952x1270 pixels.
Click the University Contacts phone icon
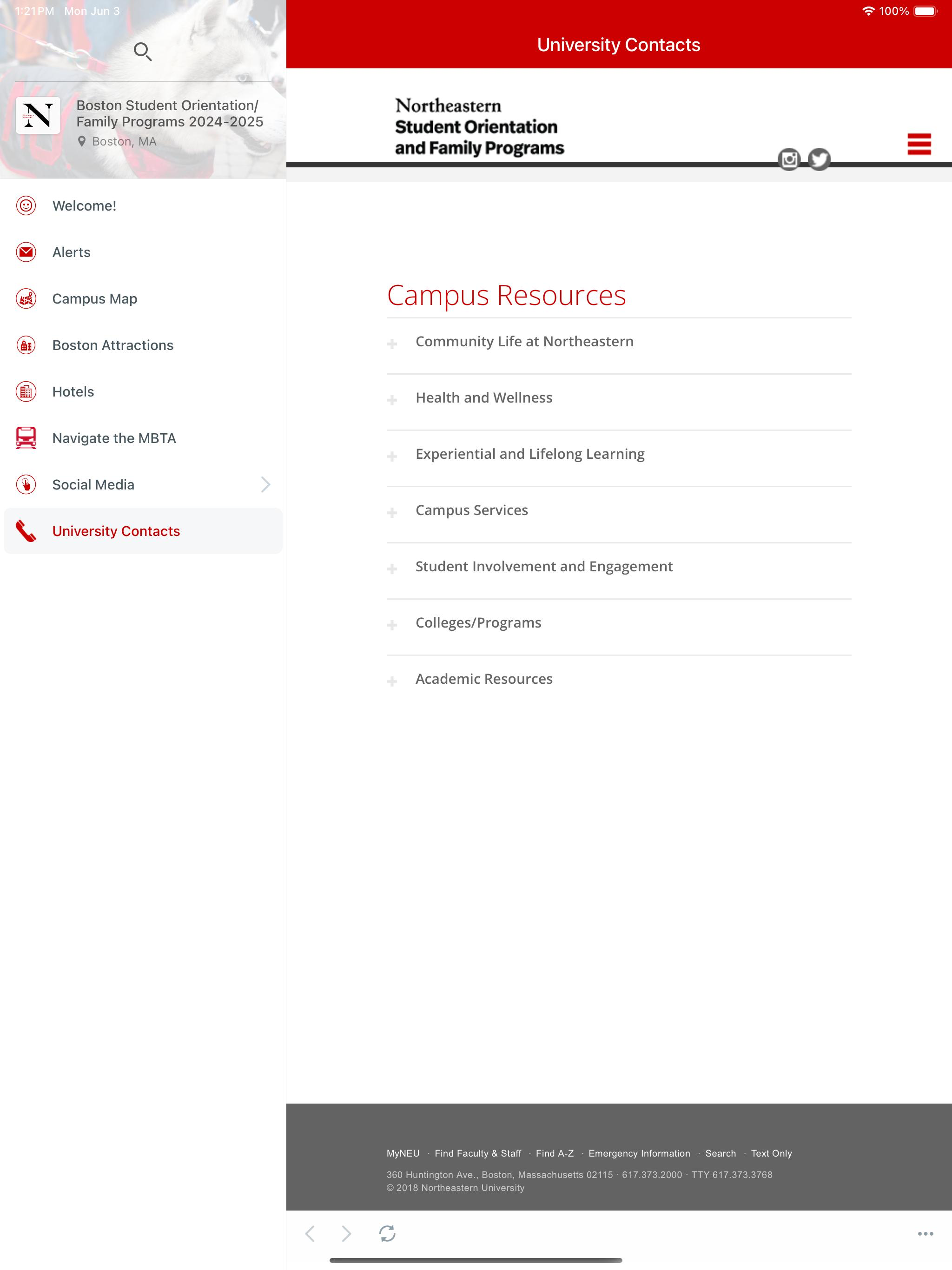click(x=26, y=531)
